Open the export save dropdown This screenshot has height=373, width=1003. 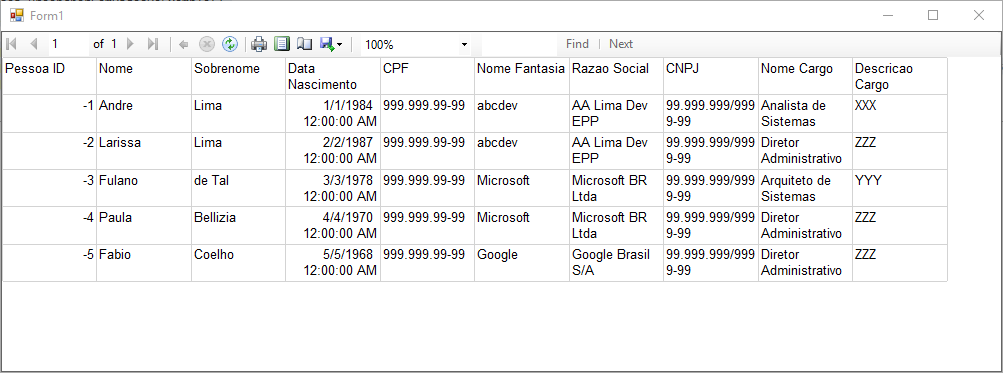[x=331, y=44]
